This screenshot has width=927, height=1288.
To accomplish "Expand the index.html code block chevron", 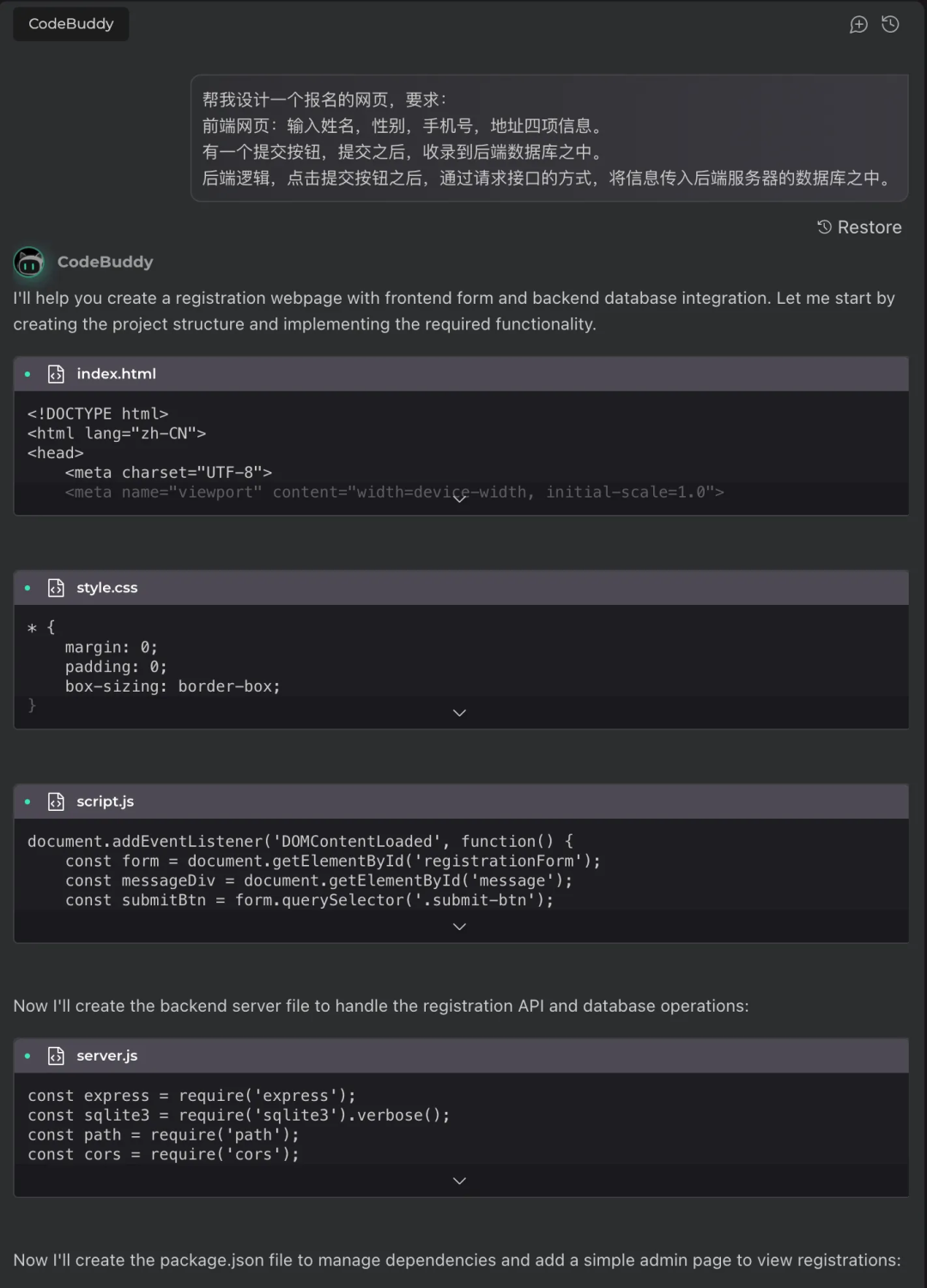I will pyautogui.click(x=460, y=498).
